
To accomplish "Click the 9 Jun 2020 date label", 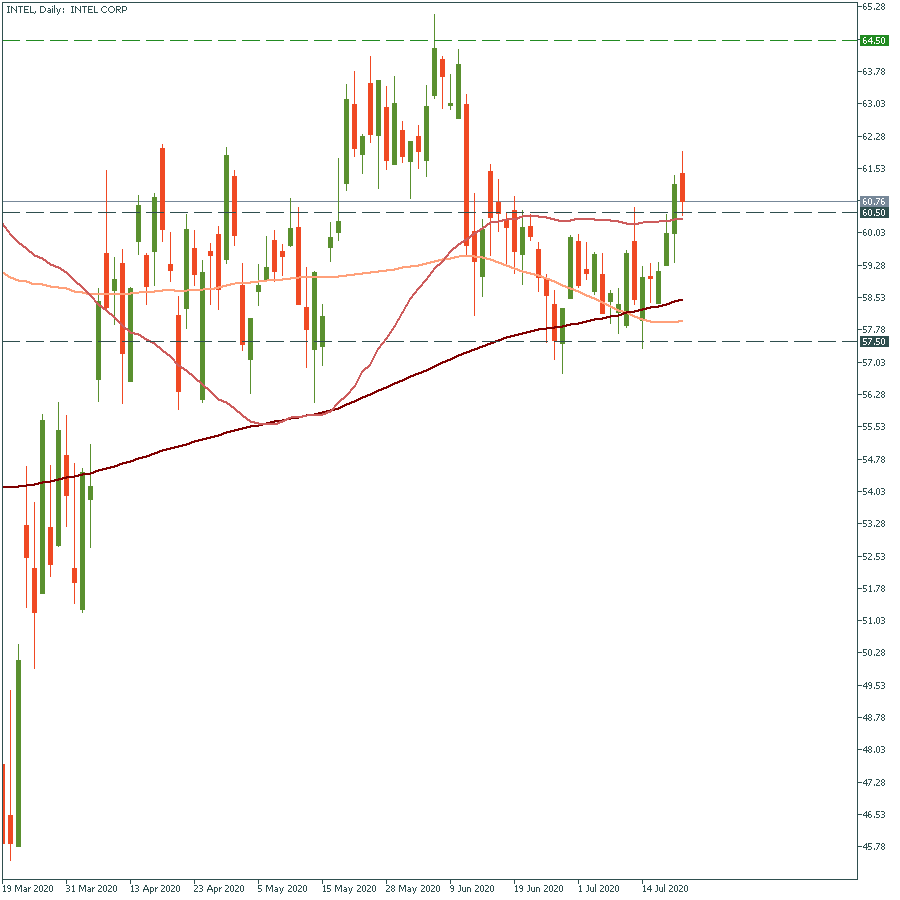I will [472, 888].
